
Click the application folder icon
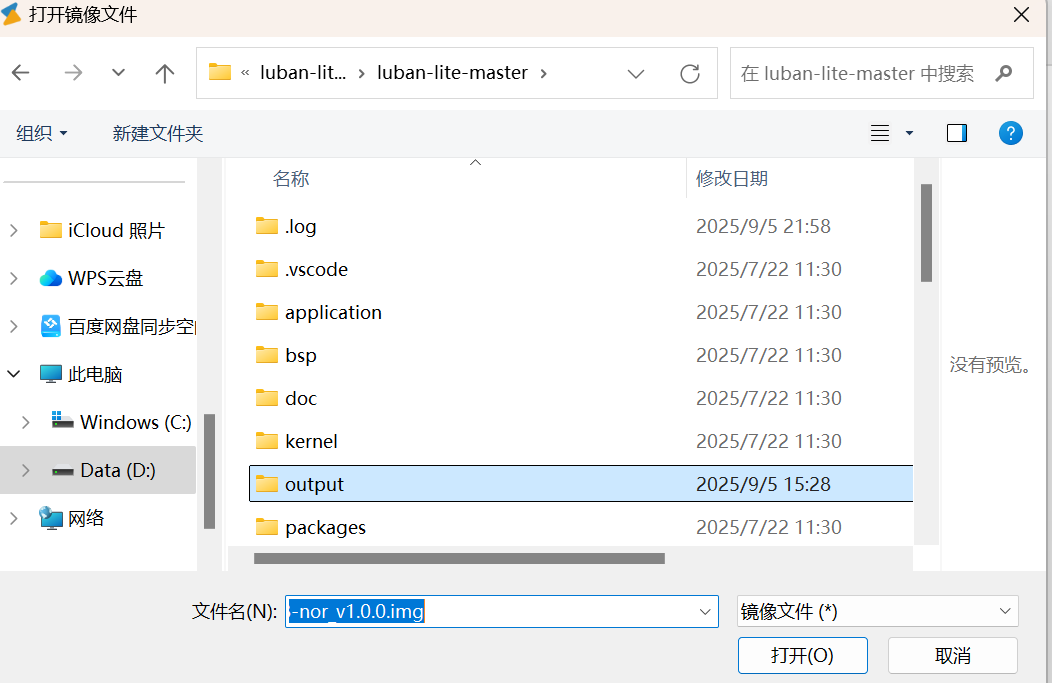tap(266, 312)
